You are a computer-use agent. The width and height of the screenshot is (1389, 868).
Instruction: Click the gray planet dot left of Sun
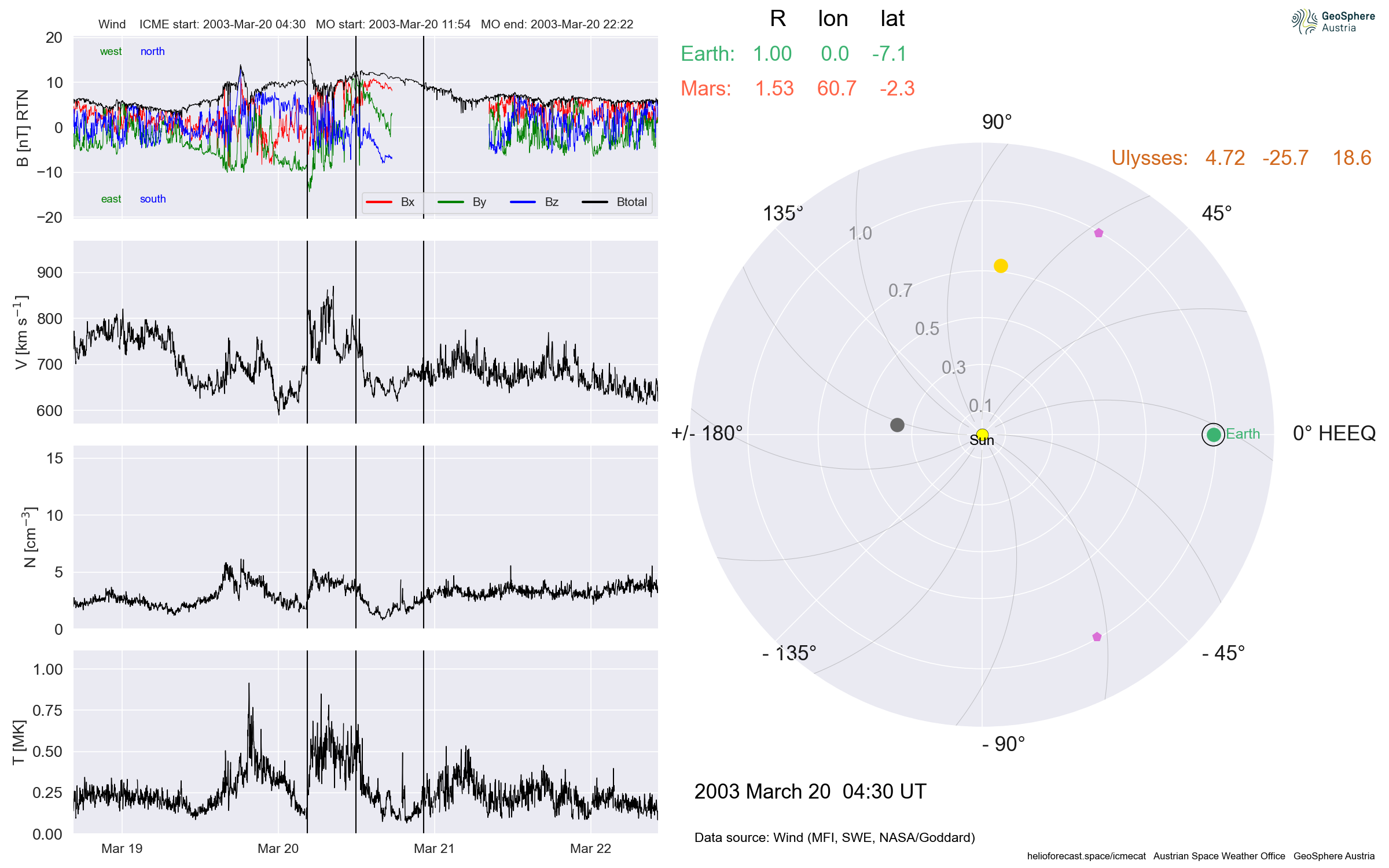(897, 425)
